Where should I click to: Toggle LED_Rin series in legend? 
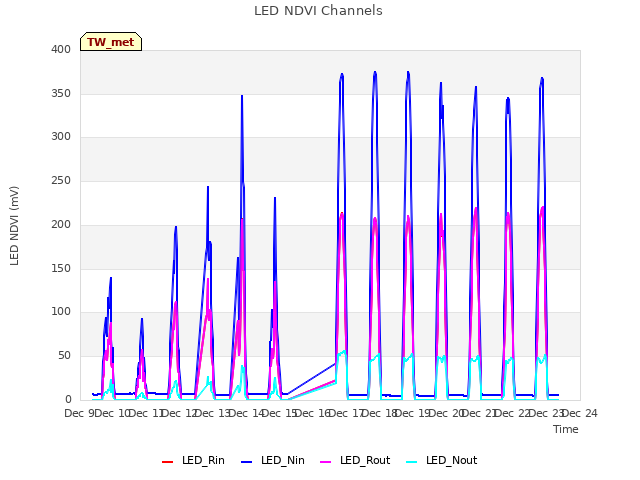click(193, 460)
